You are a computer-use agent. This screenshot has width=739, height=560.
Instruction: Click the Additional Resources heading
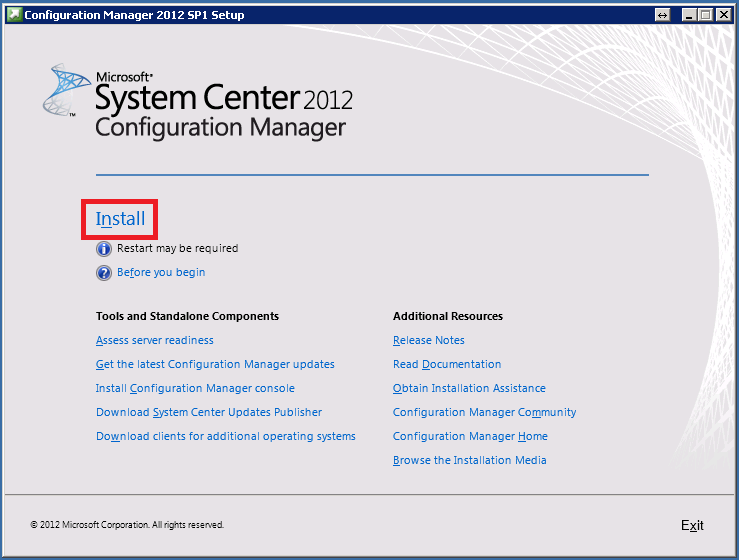click(448, 316)
